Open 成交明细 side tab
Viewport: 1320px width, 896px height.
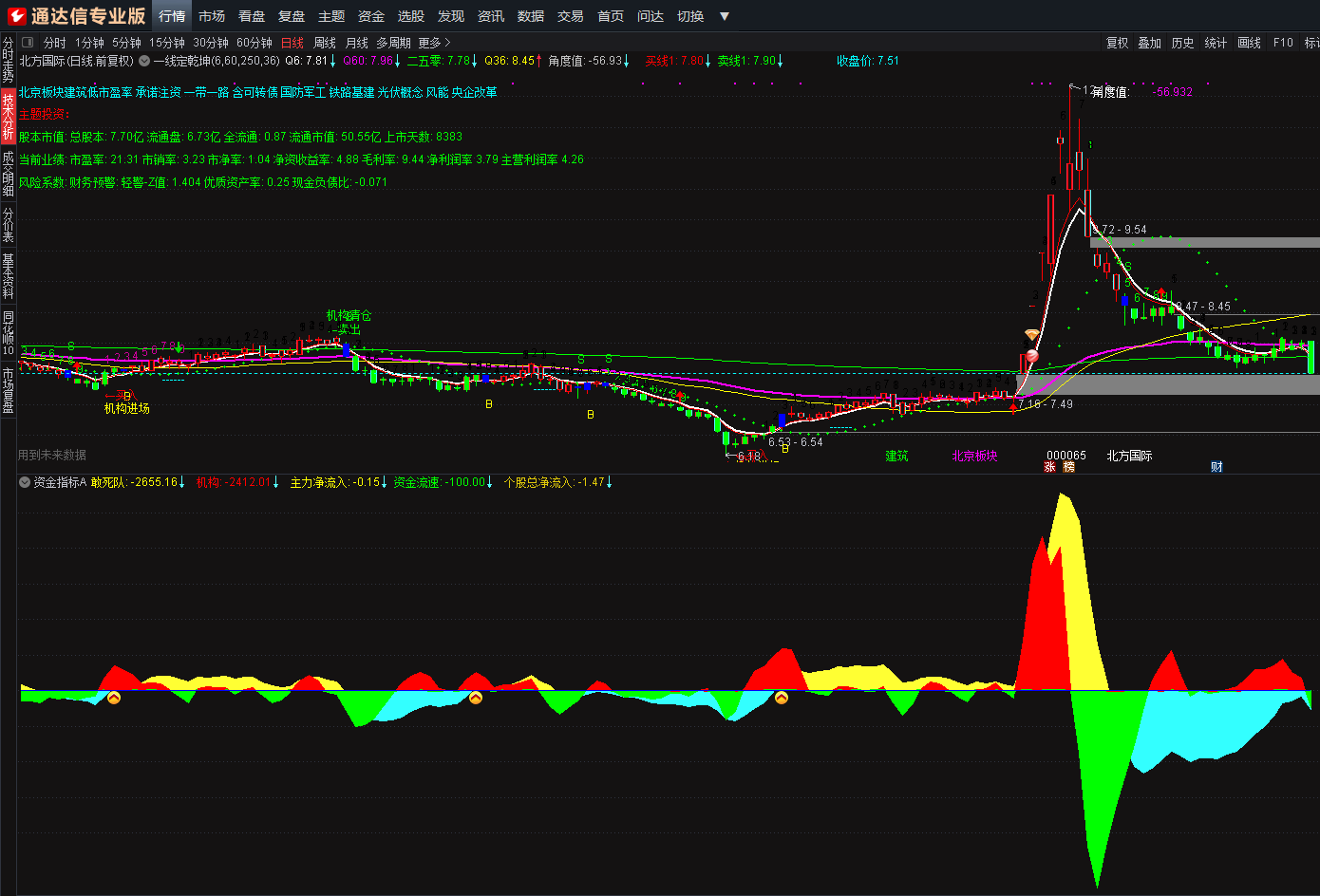click(8, 173)
